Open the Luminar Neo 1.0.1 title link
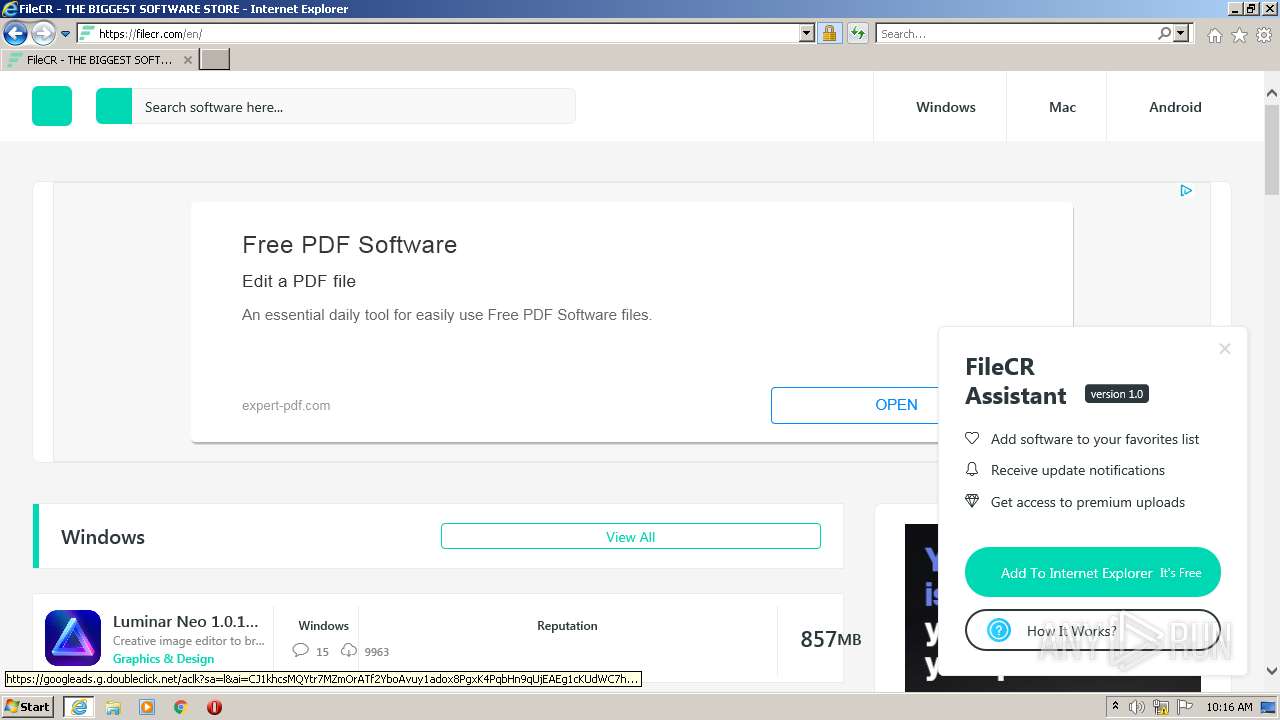 pos(186,621)
